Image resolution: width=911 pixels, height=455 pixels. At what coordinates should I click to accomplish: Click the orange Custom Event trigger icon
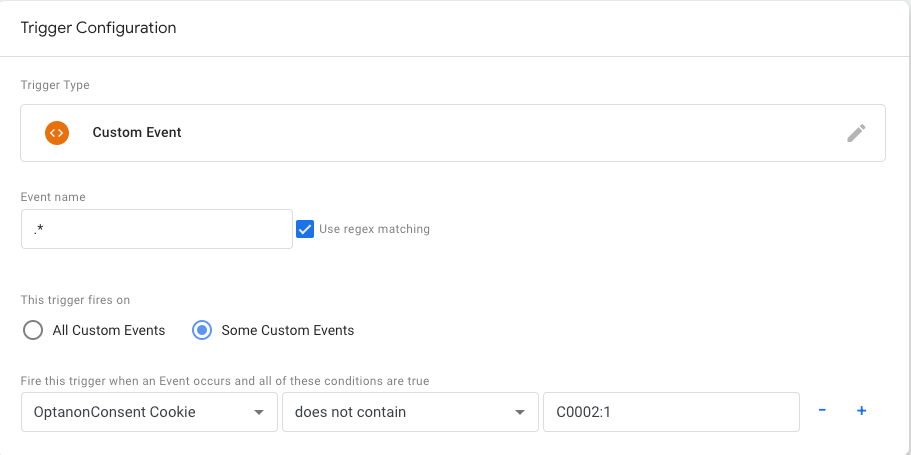[x=57, y=133]
